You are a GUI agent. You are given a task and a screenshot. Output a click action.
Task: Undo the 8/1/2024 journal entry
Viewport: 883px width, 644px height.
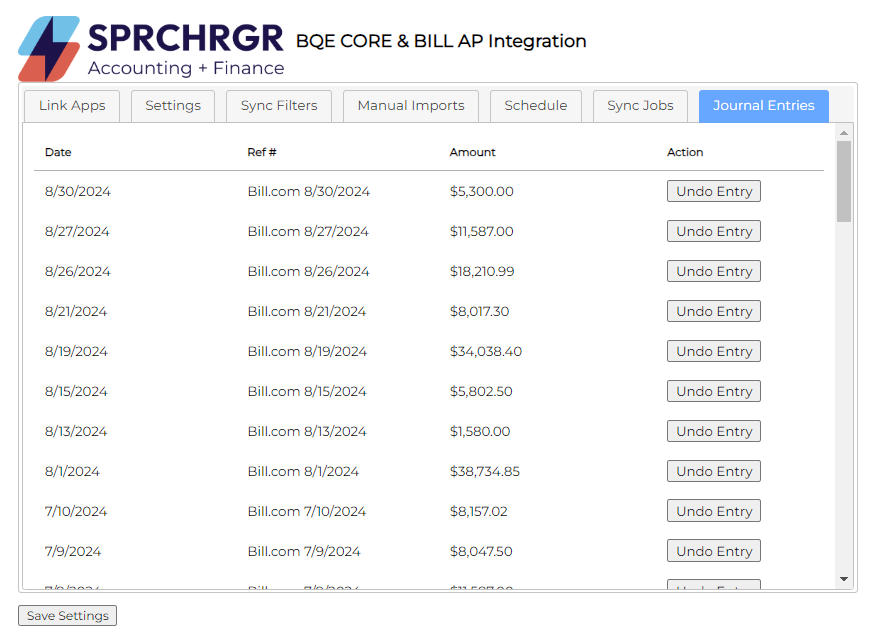tap(713, 471)
